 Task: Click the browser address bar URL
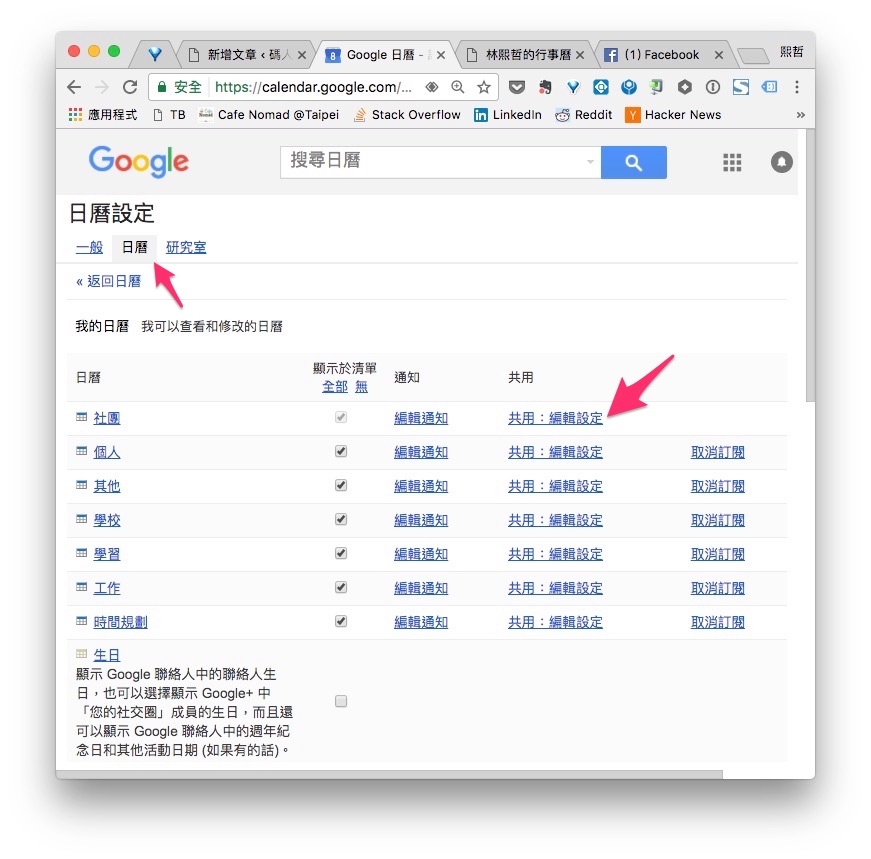pyautogui.click(x=313, y=87)
